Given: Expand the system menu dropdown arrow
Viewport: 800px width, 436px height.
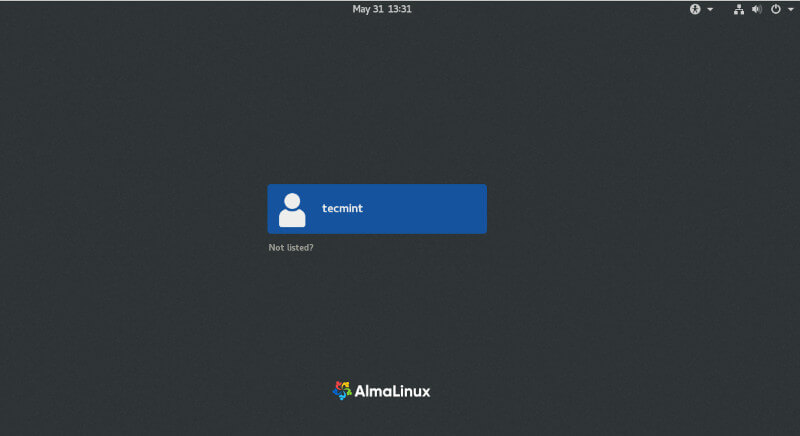Looking at the screenshot, I should (790, 10).
